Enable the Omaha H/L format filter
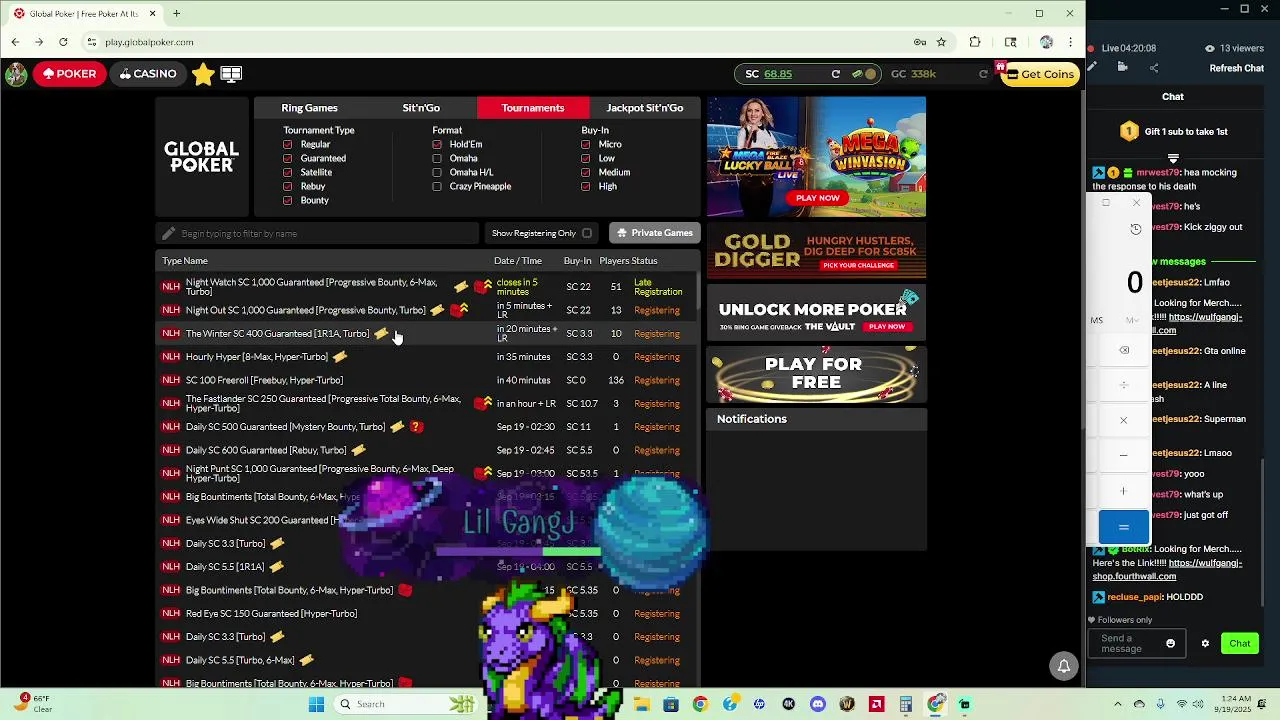 click(437, 172)
